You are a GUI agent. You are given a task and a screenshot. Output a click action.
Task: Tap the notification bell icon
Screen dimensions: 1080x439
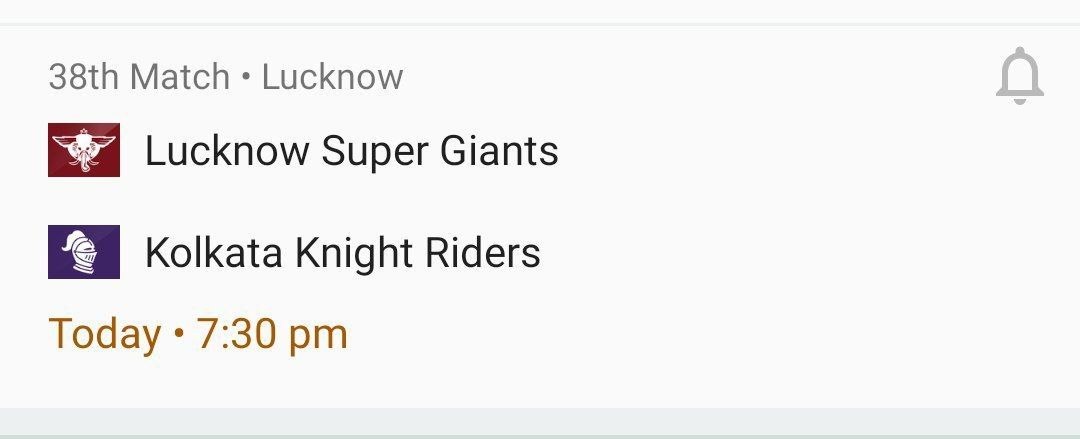pyautogui.click(x=1019, y=76)
